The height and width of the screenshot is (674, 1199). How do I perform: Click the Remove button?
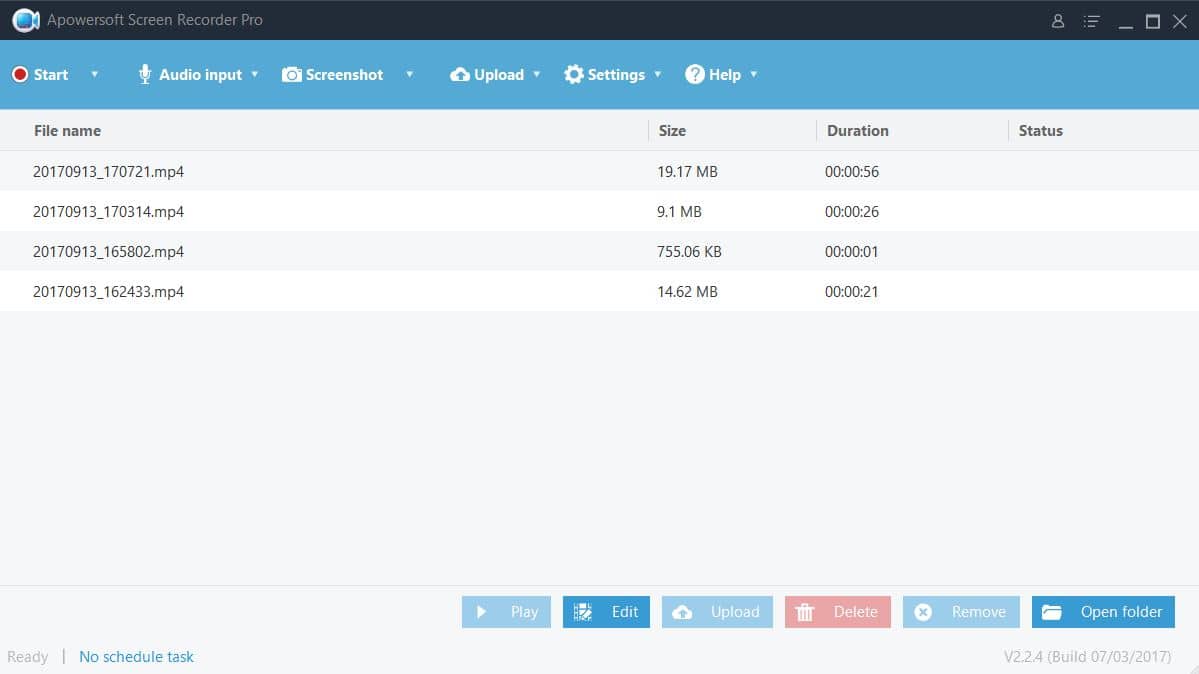point(961,612)
